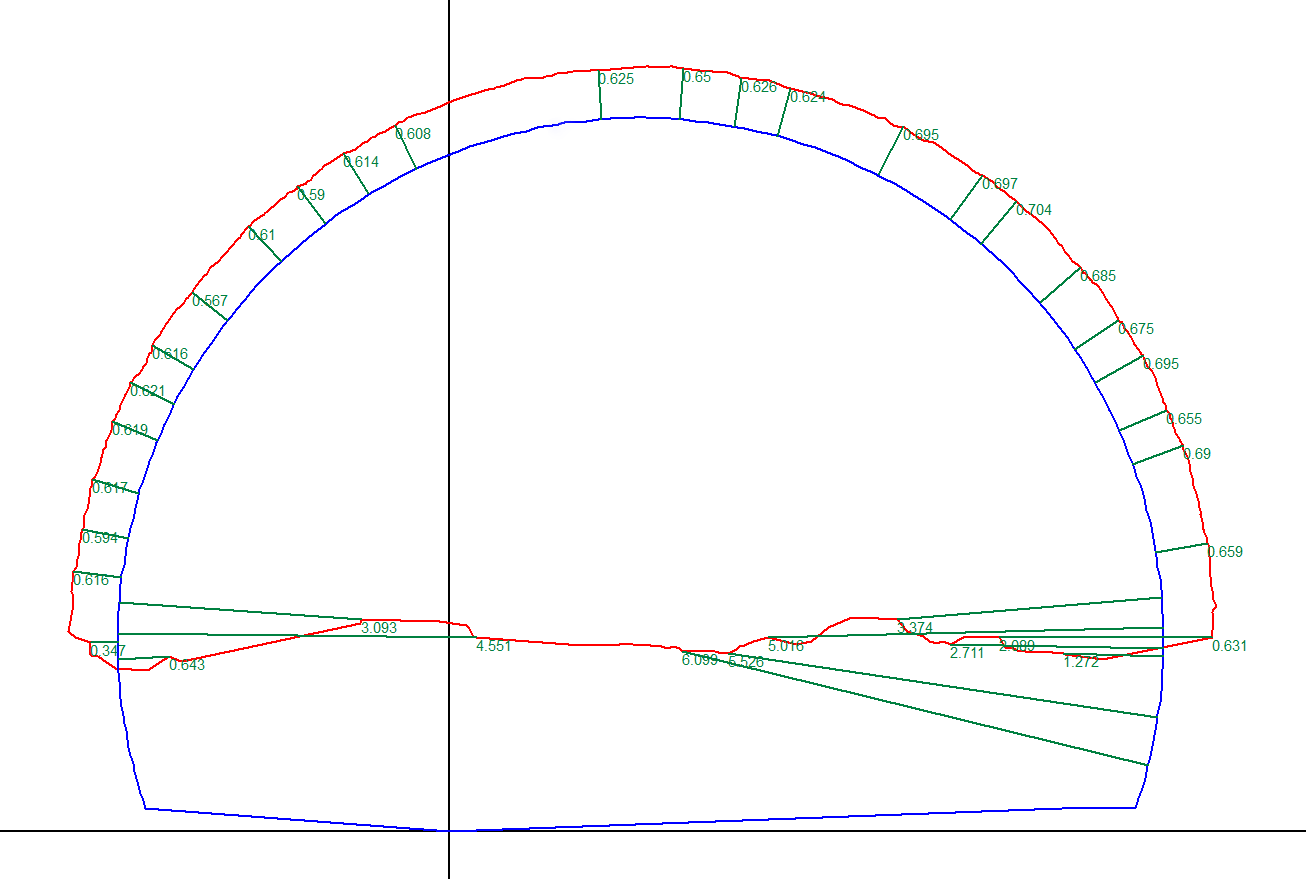Click the 0.659 measurement label
This screenshot has width=1306, height=879.
coord(1225,552)
